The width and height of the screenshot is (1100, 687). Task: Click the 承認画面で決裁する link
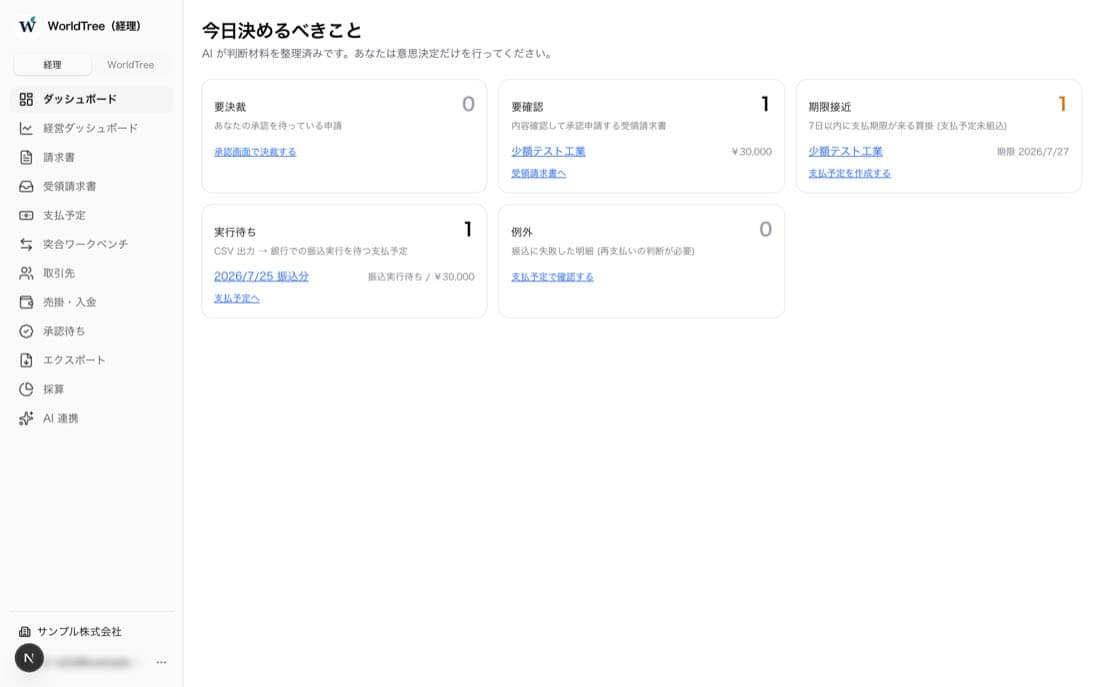pyautogui.click(x=255, y=152)
